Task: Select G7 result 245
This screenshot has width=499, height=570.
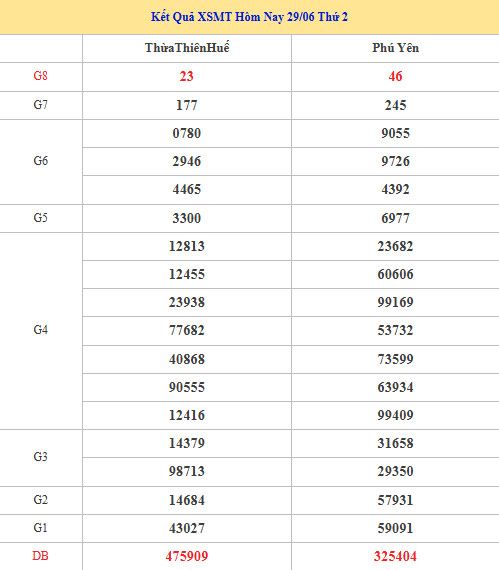Action: click(395, 105)
